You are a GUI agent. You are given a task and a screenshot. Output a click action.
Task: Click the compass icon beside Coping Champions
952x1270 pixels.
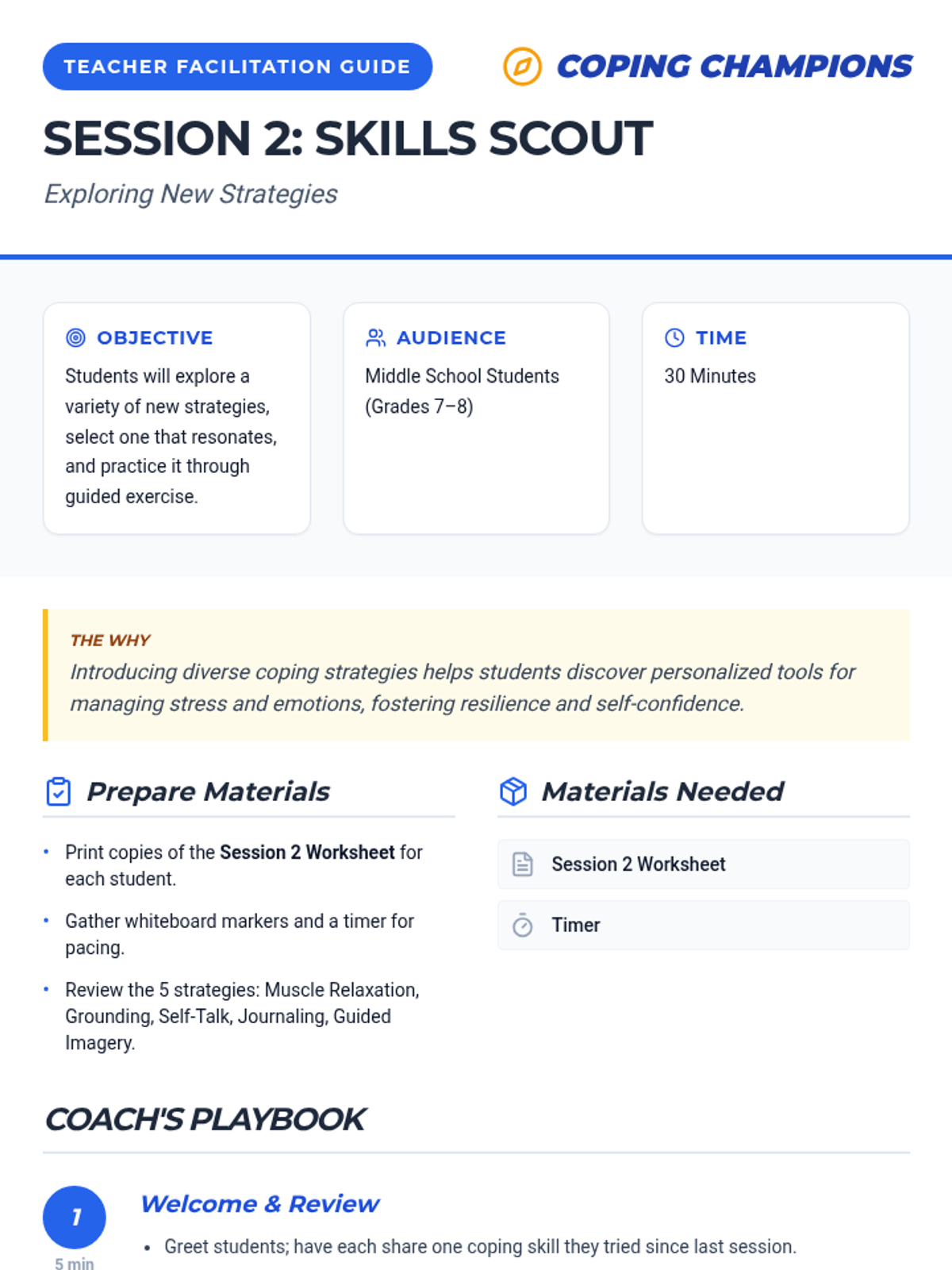pyautogui.click(x=522, y=67)
